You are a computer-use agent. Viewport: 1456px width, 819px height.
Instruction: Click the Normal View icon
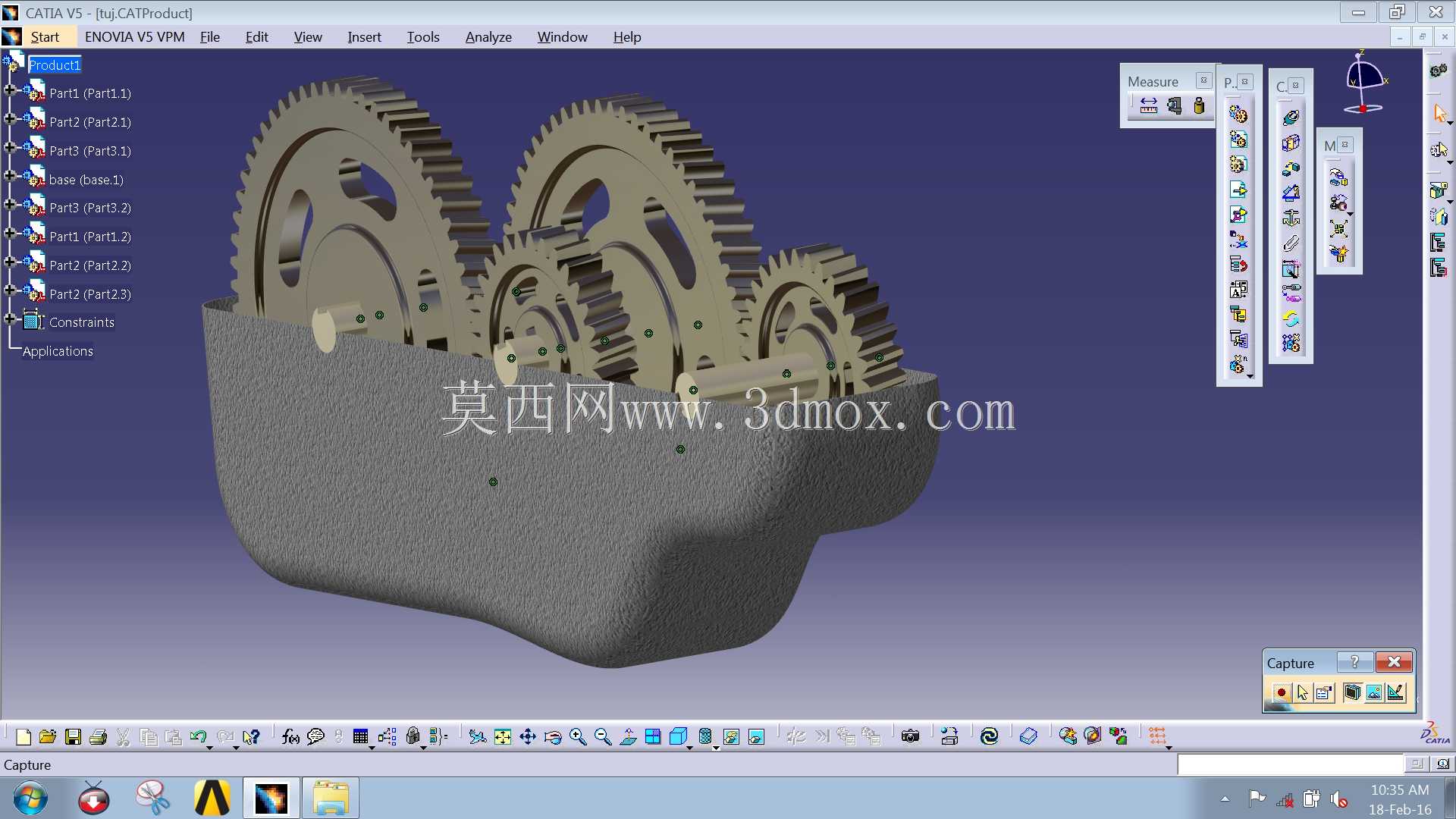coord(628,736)
